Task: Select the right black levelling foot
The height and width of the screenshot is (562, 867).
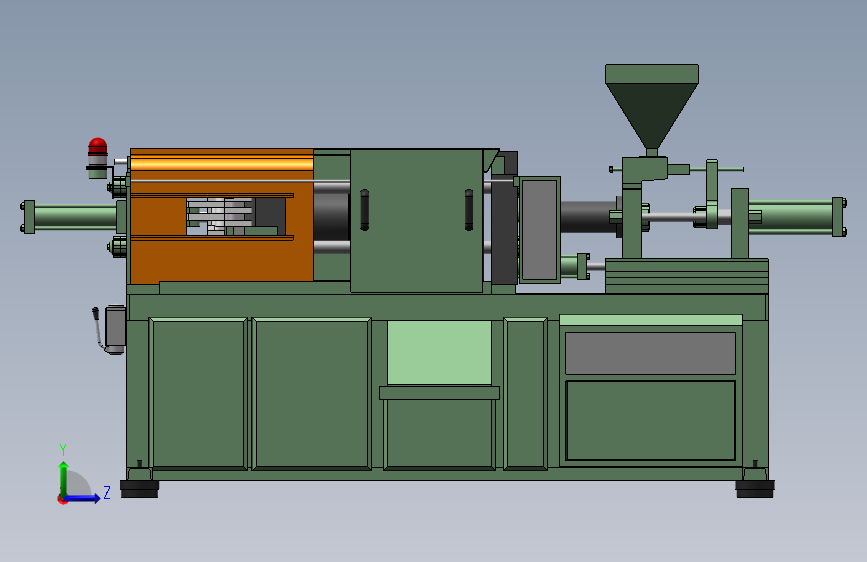Action: tap(755, 489)
